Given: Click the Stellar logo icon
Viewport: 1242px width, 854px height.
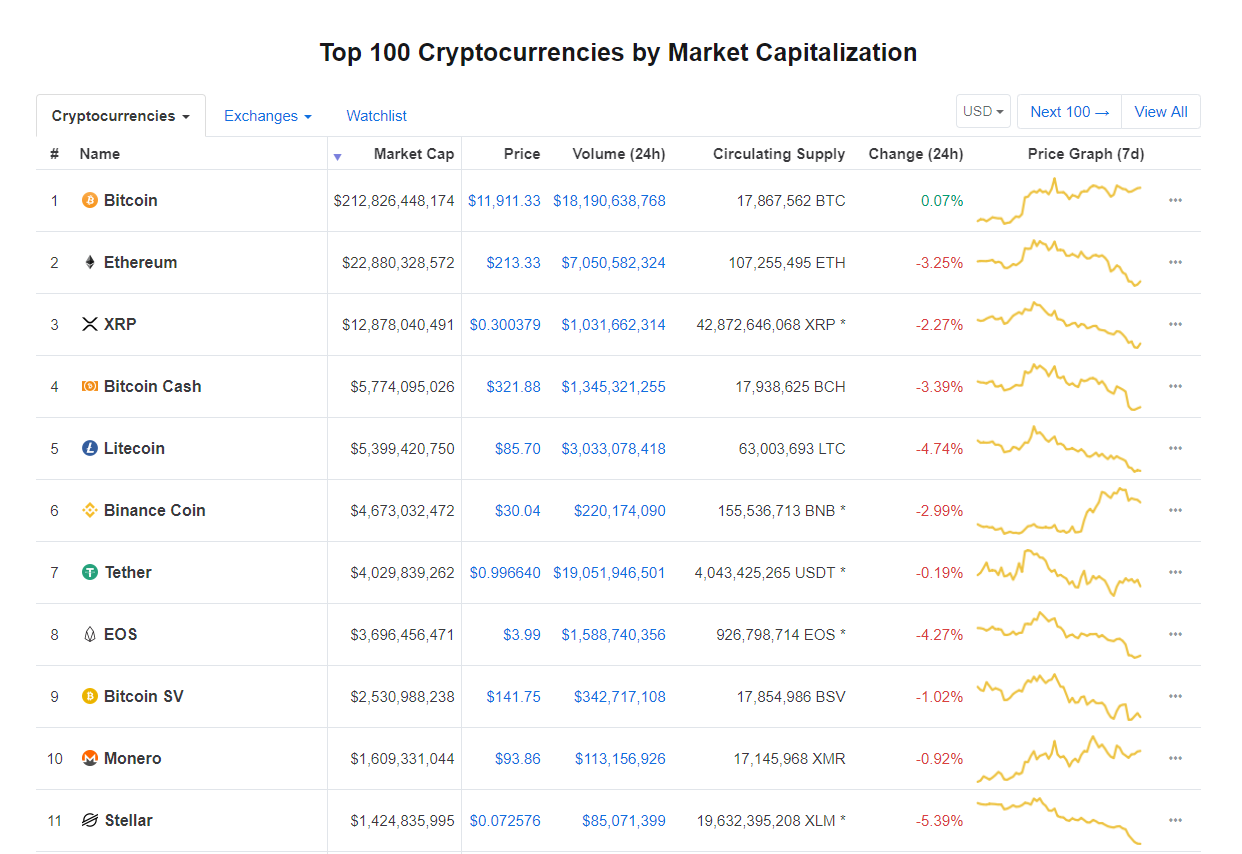Looking at the screenshot, I should [x=89, y=820].
